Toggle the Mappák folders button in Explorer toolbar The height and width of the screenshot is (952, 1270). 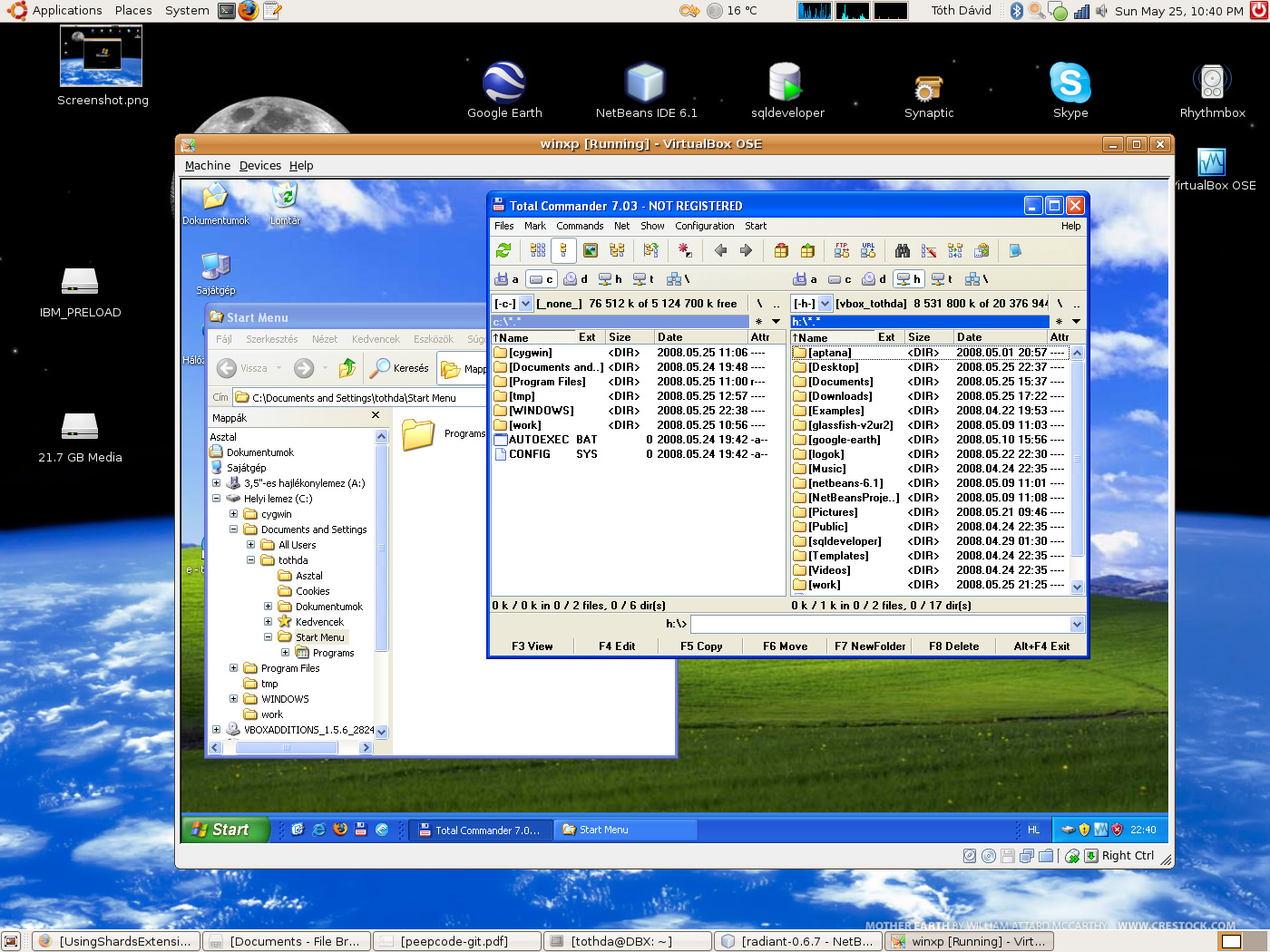point(464,368)
